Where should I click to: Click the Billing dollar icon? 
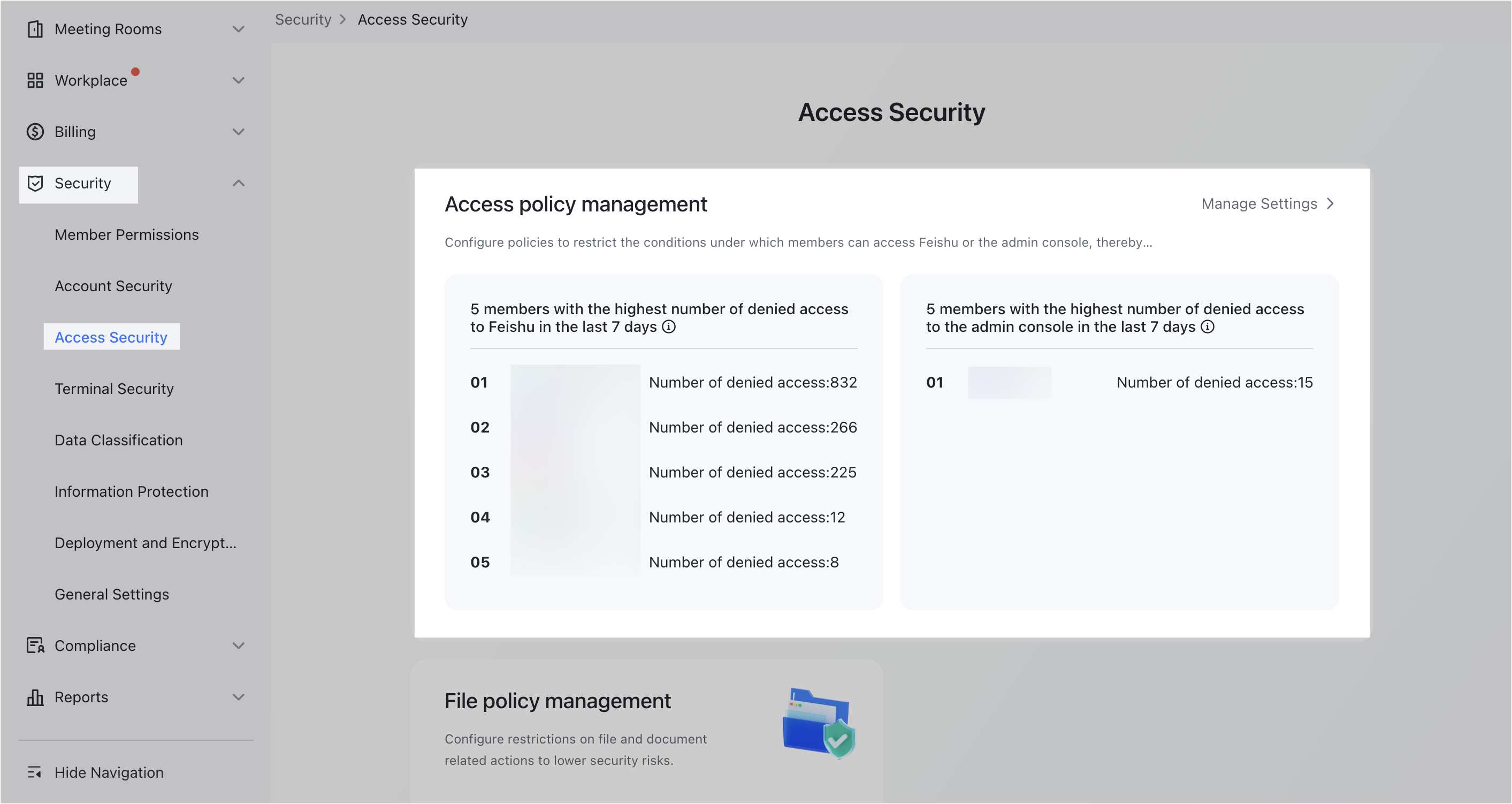35,132
